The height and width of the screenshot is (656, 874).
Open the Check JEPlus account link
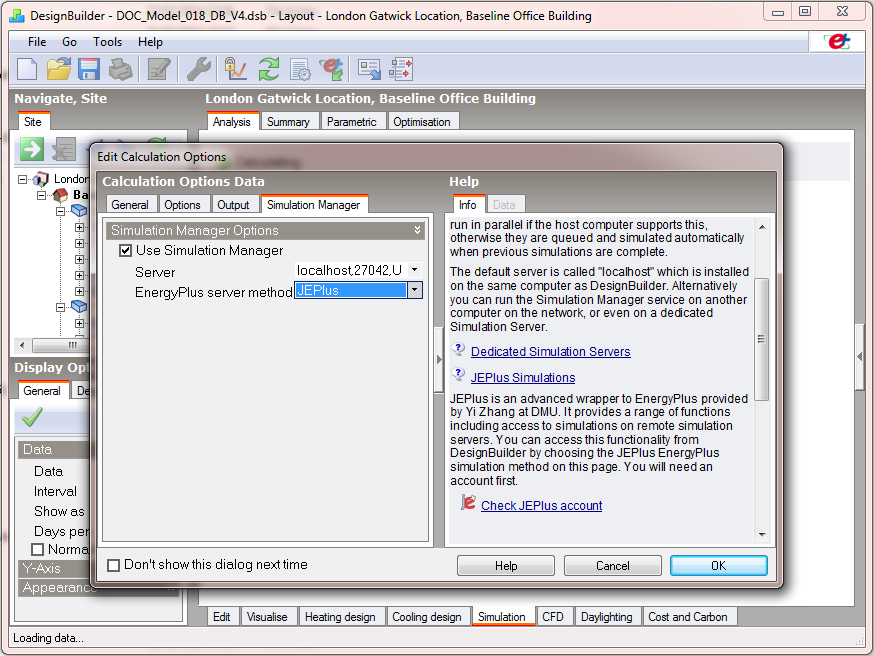pos(542,506)
